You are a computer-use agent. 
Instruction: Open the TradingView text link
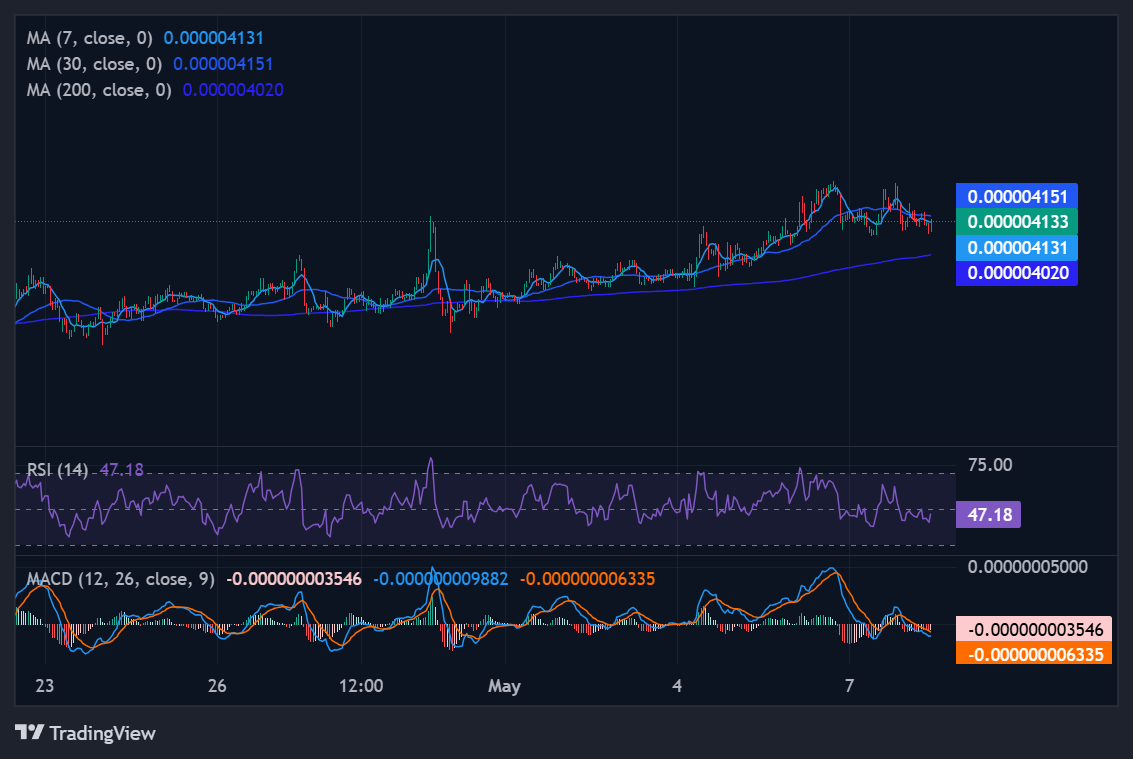(103, 733)
